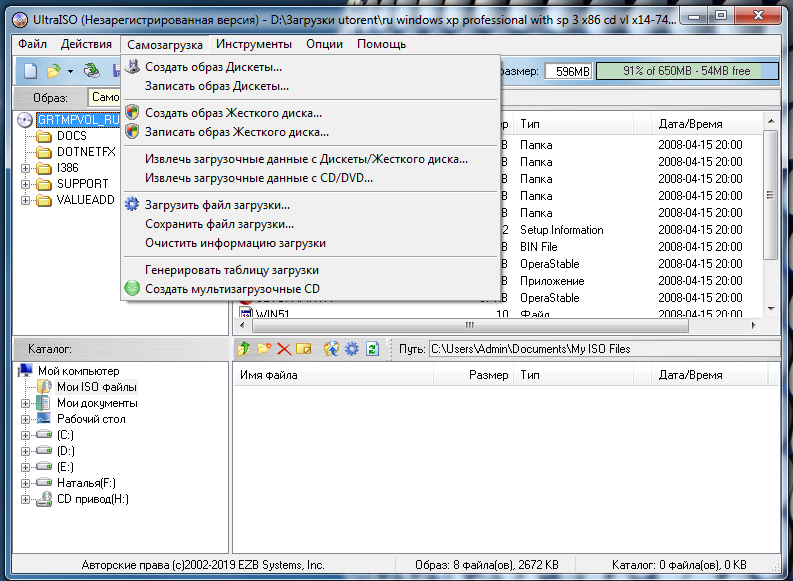The width and height of the screenshot is (793, 581).
Task: Click the New image toolbar icon
Action: (31, 71)
